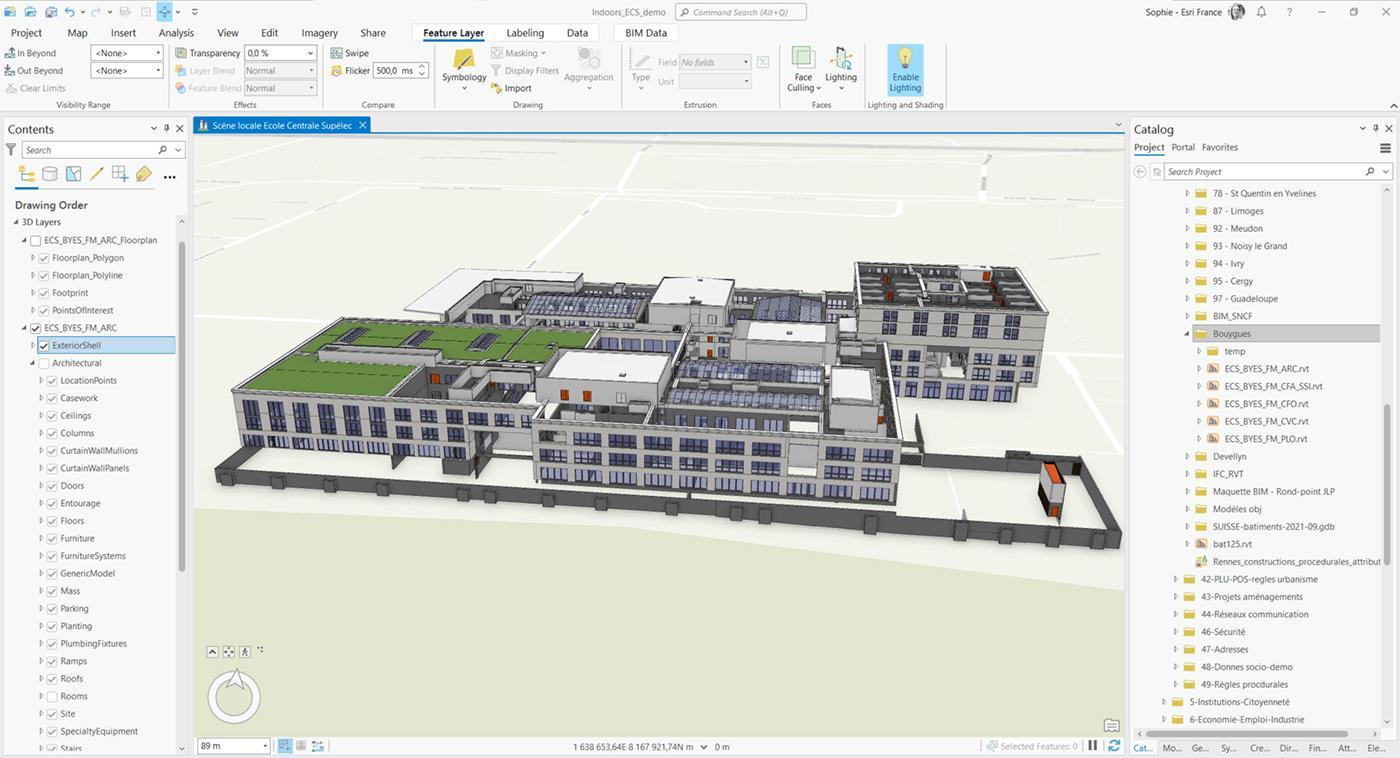
Task: Activate the Swipe tool
Action: [x=350, y=53]
